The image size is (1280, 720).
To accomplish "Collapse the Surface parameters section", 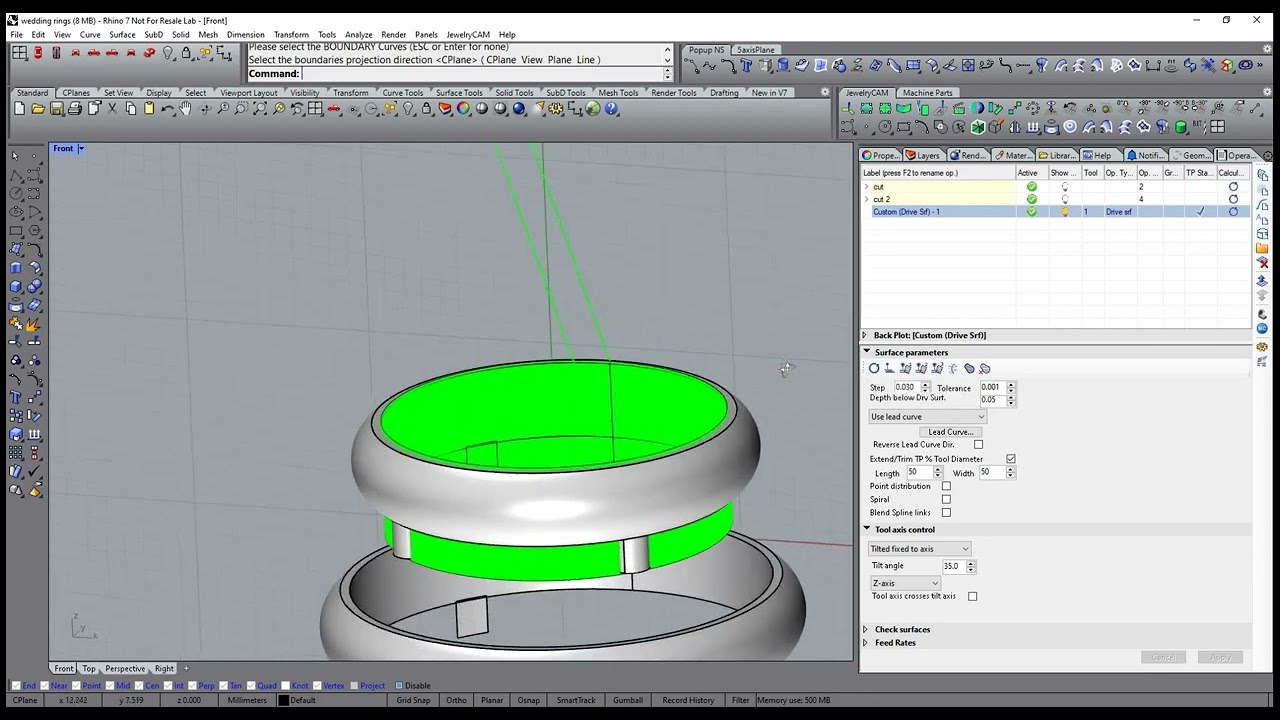I will click(866, 352).
